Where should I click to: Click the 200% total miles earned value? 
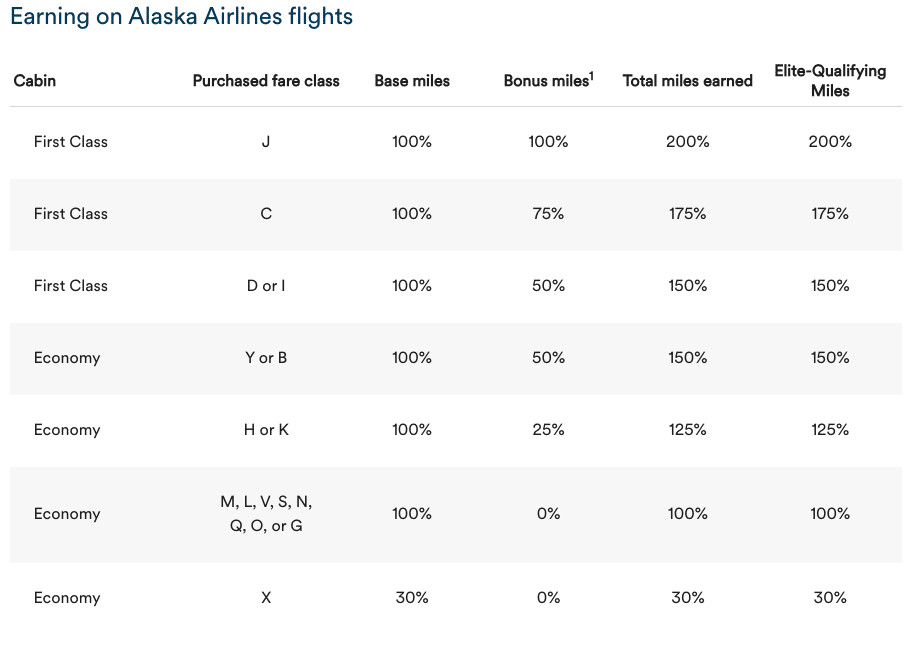687,142
